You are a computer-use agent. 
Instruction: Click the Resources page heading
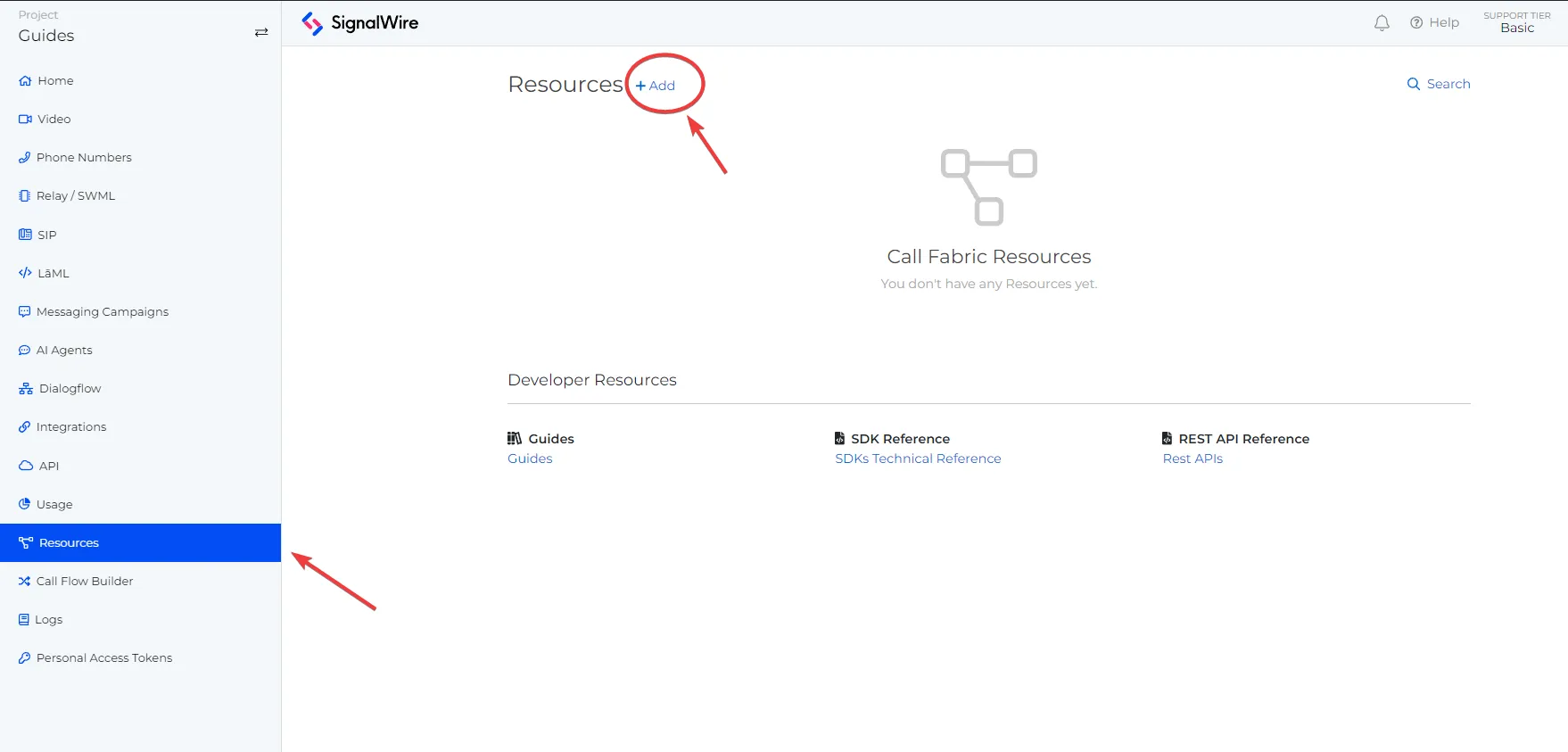tap(565, 84)
